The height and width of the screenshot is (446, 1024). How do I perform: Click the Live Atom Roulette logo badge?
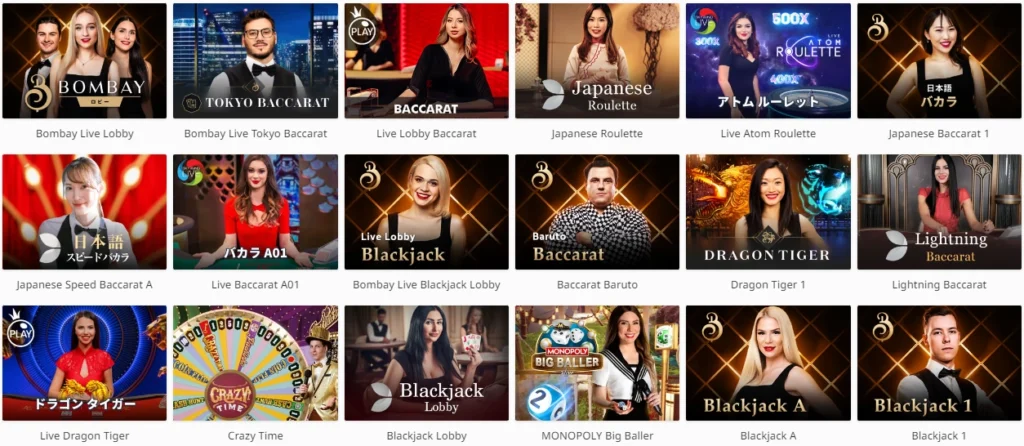pyautogui.click(x=703, y=23)
